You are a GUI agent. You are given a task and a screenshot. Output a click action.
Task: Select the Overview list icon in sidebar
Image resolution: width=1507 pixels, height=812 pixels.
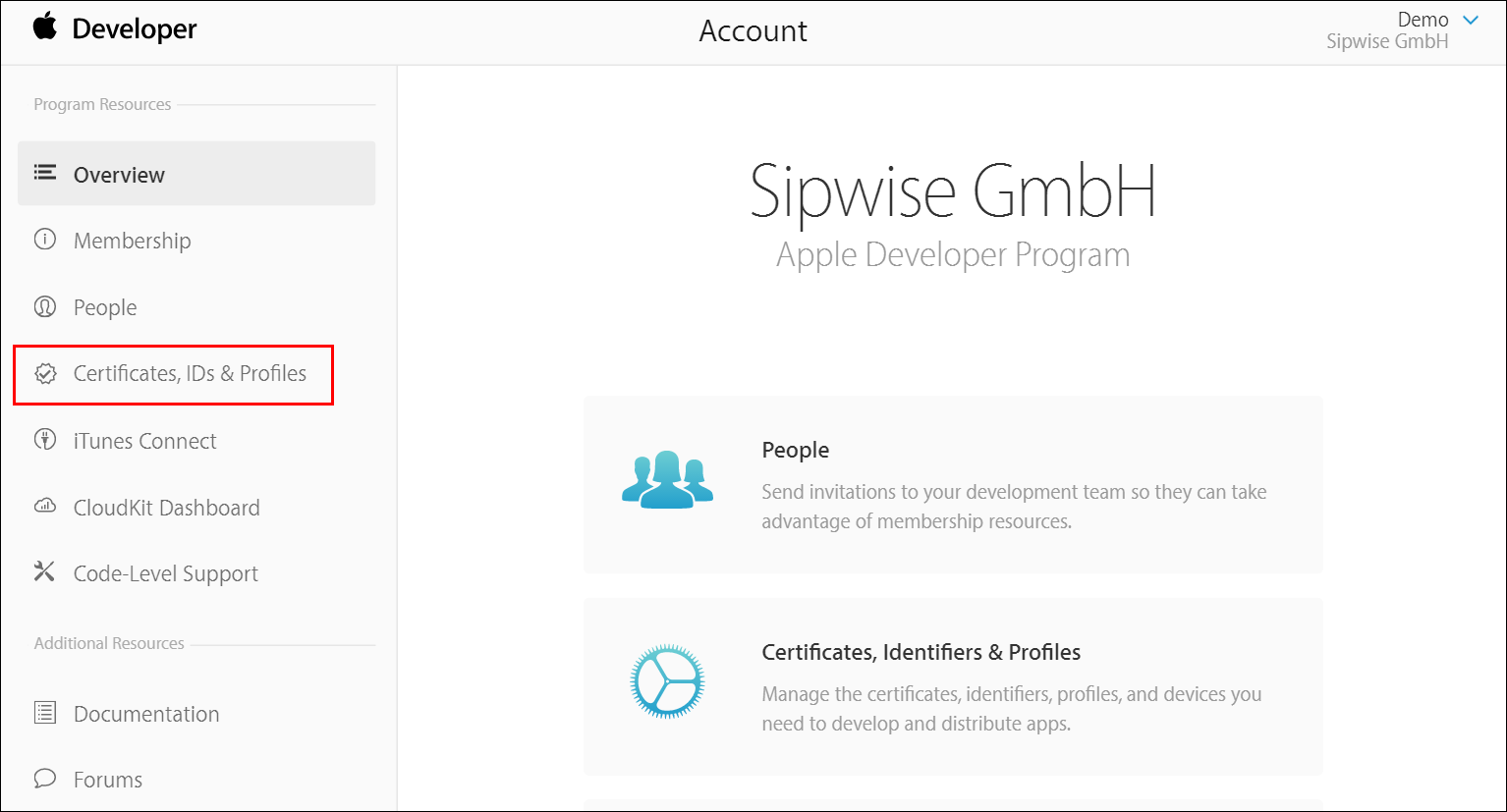click(45, 171)
